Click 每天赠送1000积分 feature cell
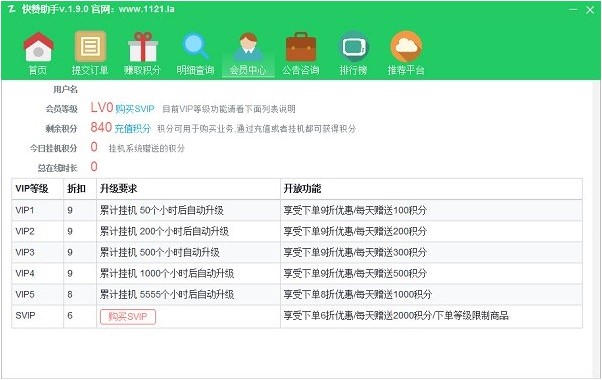The image size is (602, 380). [x=432, y=295]
